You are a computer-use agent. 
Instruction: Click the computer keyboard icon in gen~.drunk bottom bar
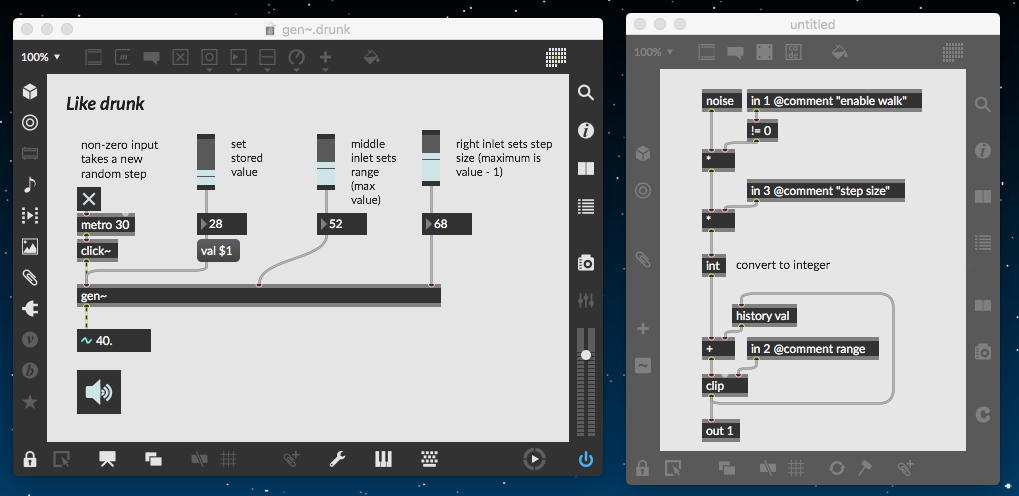(x=430, y=460)
